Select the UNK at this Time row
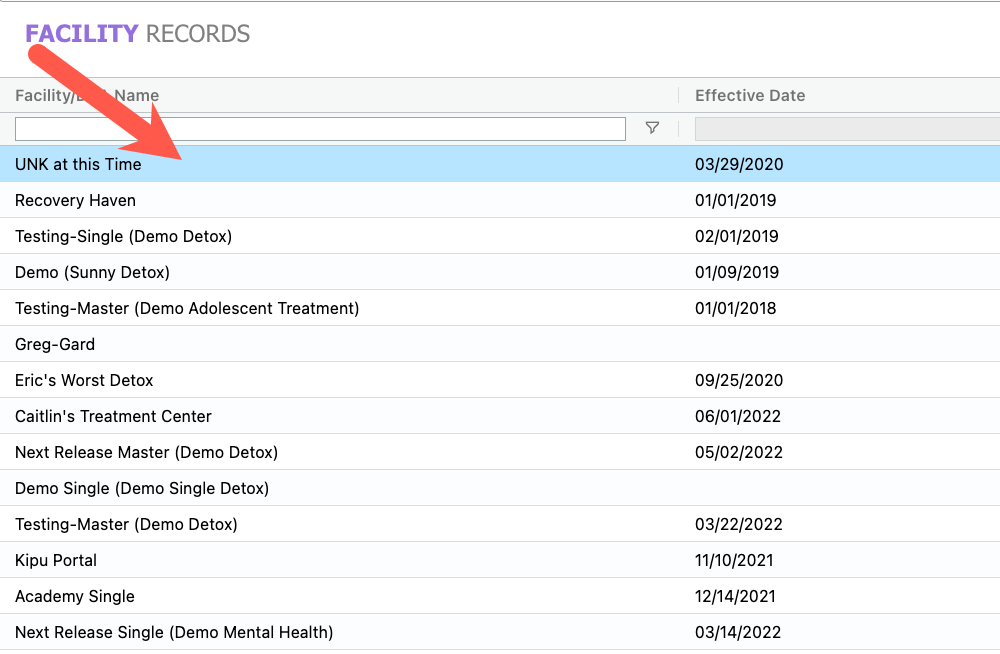Viewport: 1000px width, 654px height. 78,165
